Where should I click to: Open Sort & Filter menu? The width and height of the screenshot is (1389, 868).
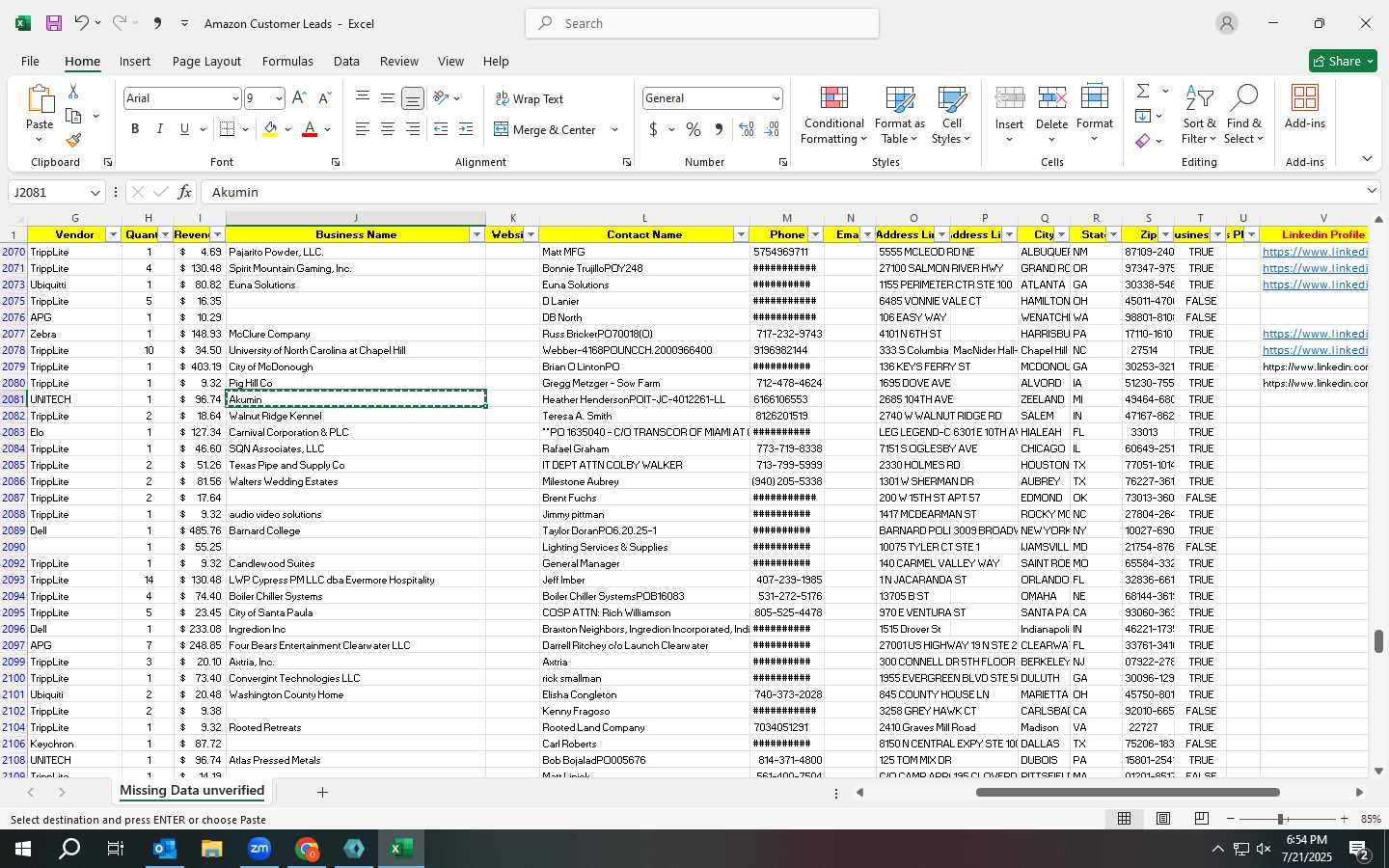(x=1199, y=116)
